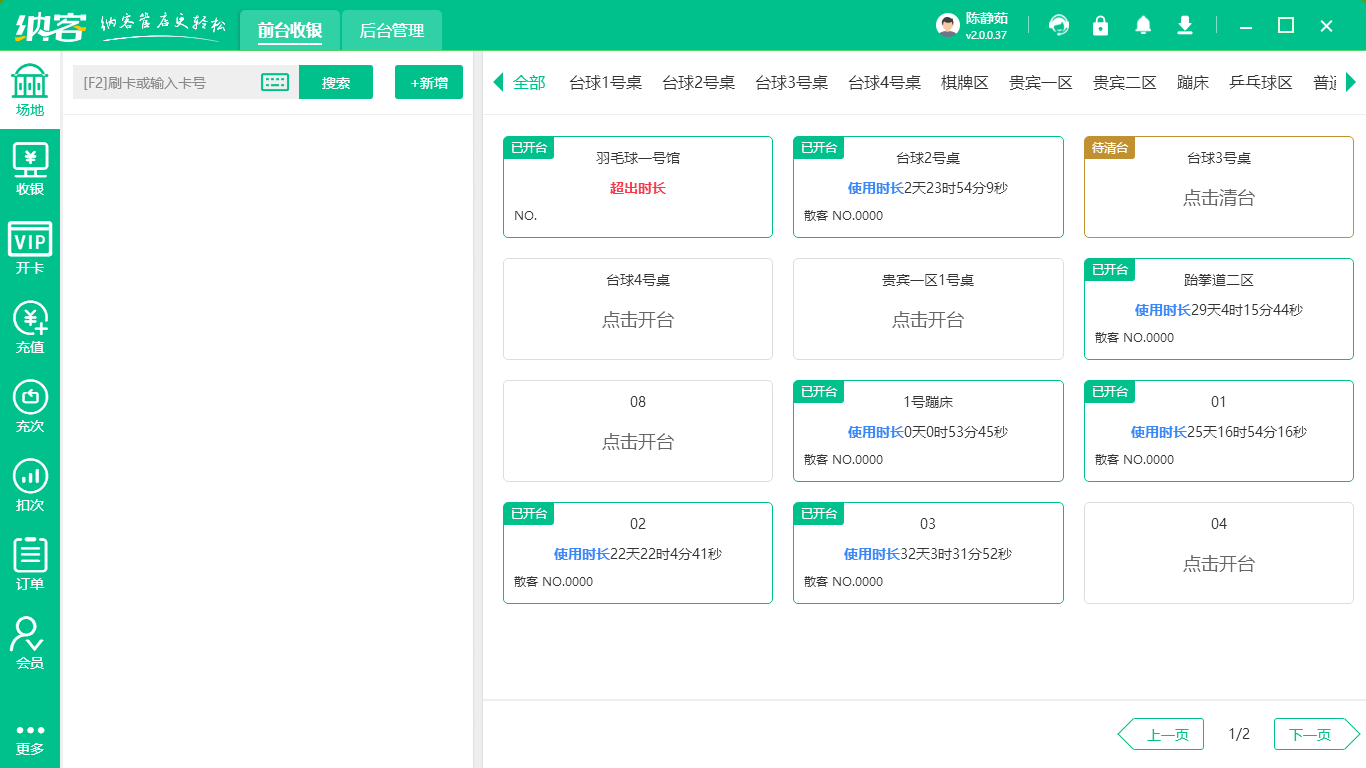
Task: Click the 搜索 search button
Action: click(x=336, y=82)
